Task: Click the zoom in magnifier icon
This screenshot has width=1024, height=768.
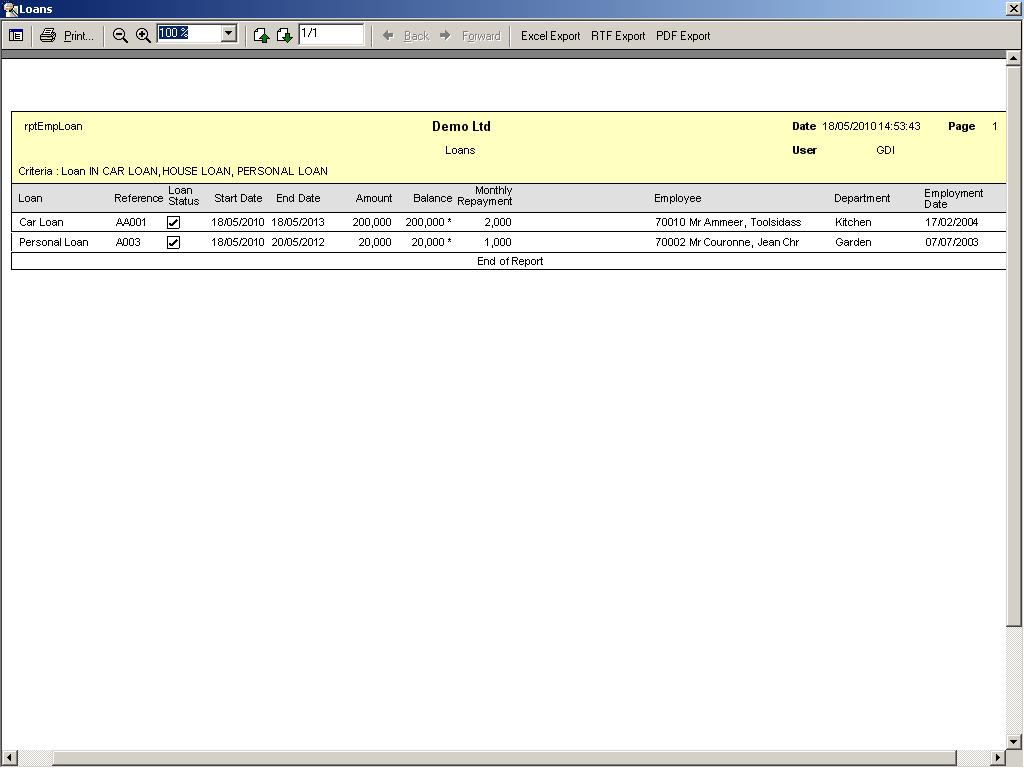Action: [143, 35]
